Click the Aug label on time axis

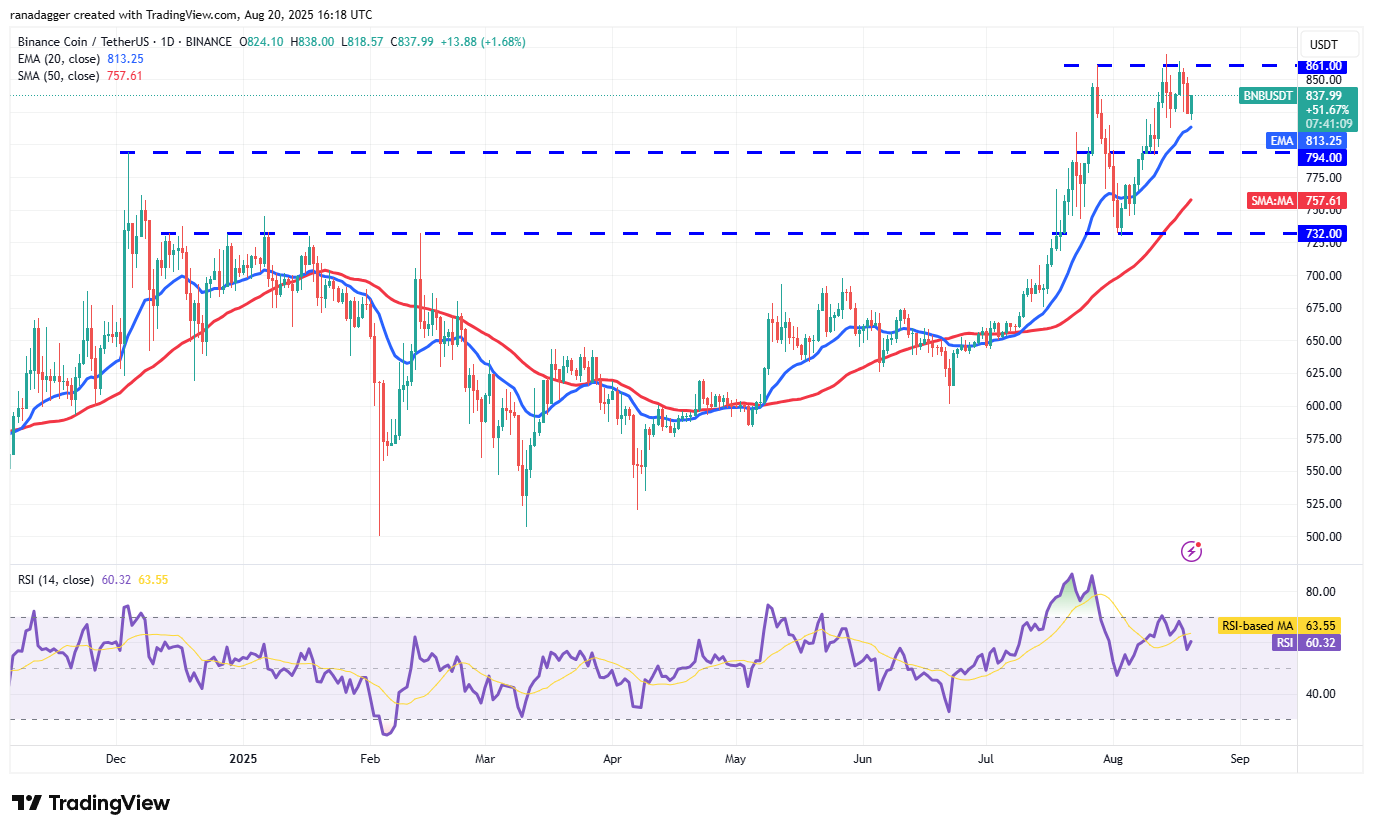pos(1112,759)
